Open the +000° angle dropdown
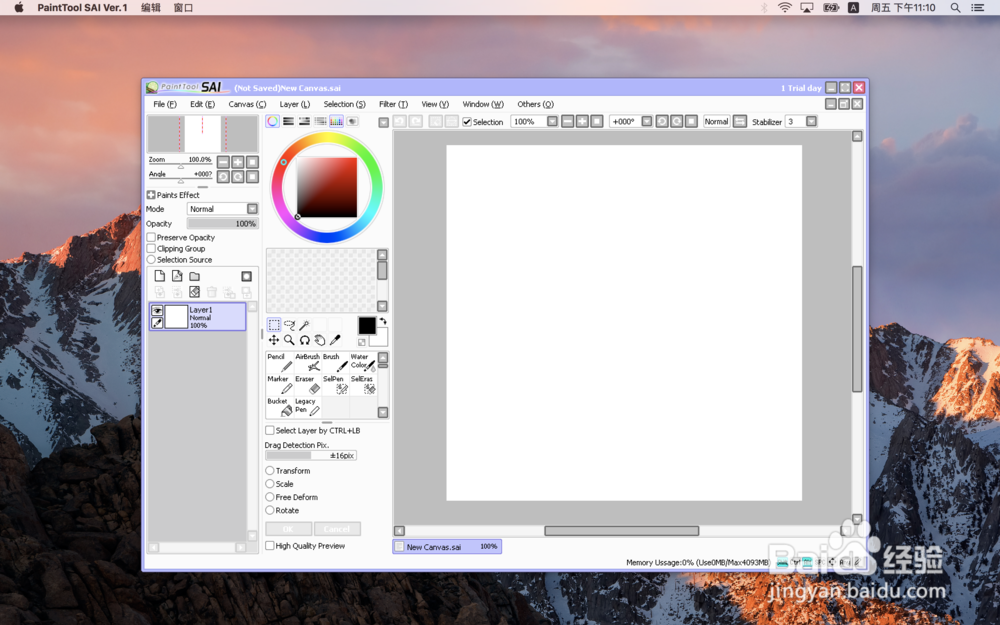Screen dimensions: 1000x625 [x=647, y=121]
